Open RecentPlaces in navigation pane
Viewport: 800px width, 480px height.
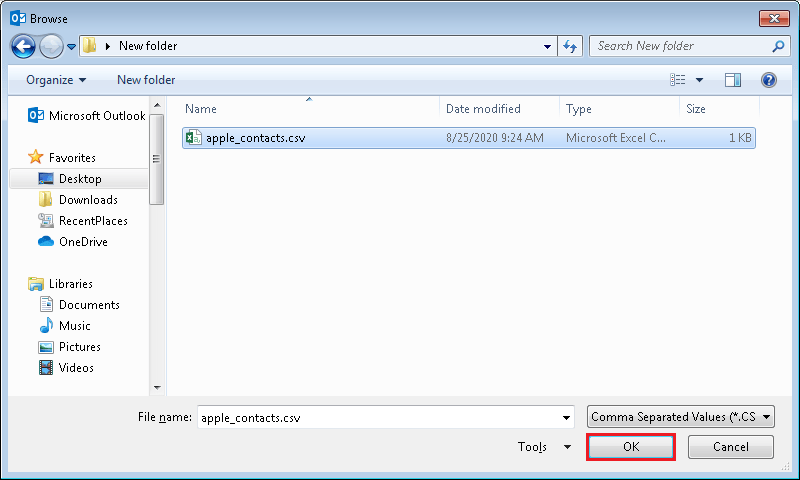(83, 221)
